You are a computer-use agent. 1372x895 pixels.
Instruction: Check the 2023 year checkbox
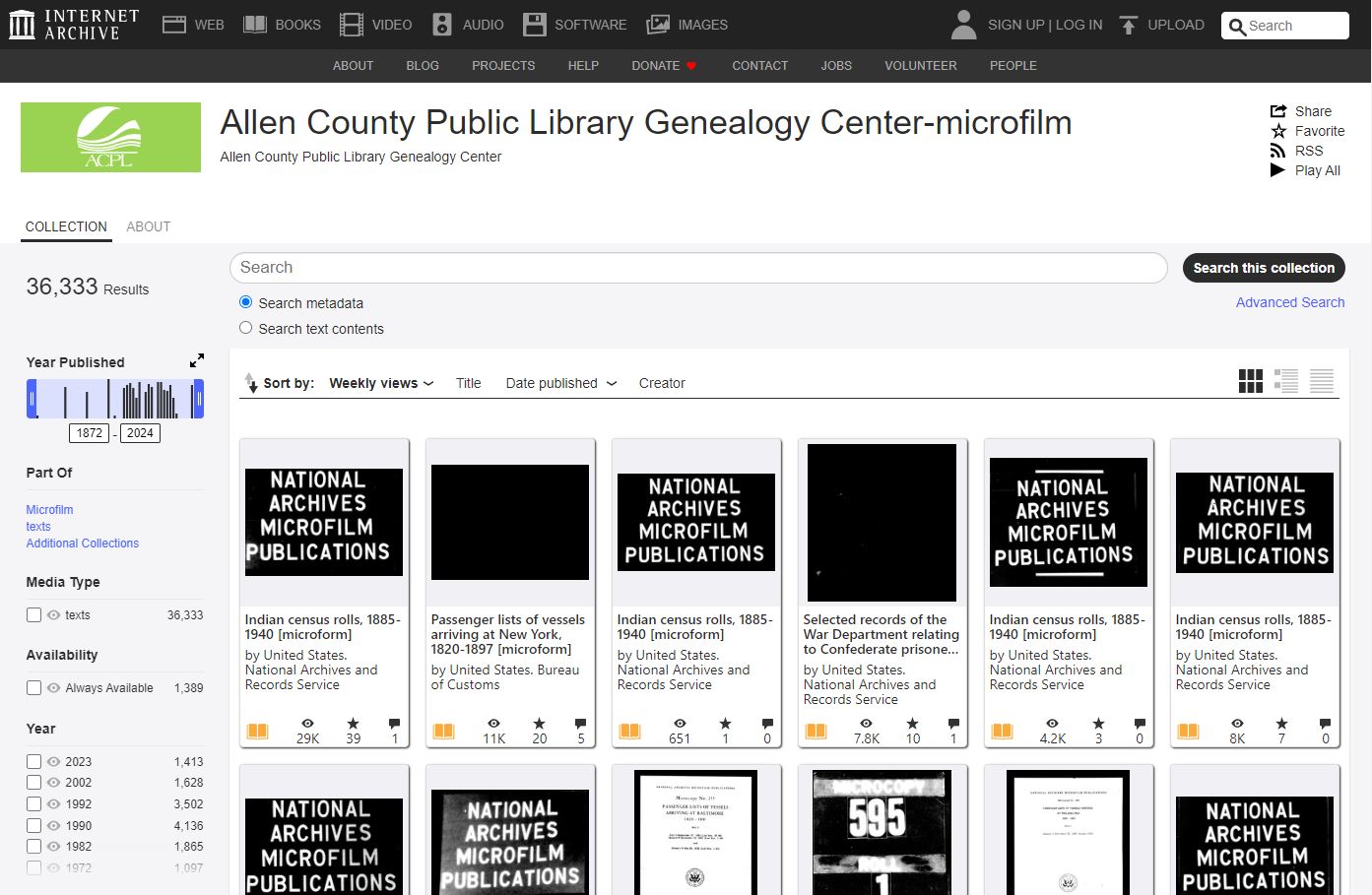33,762
